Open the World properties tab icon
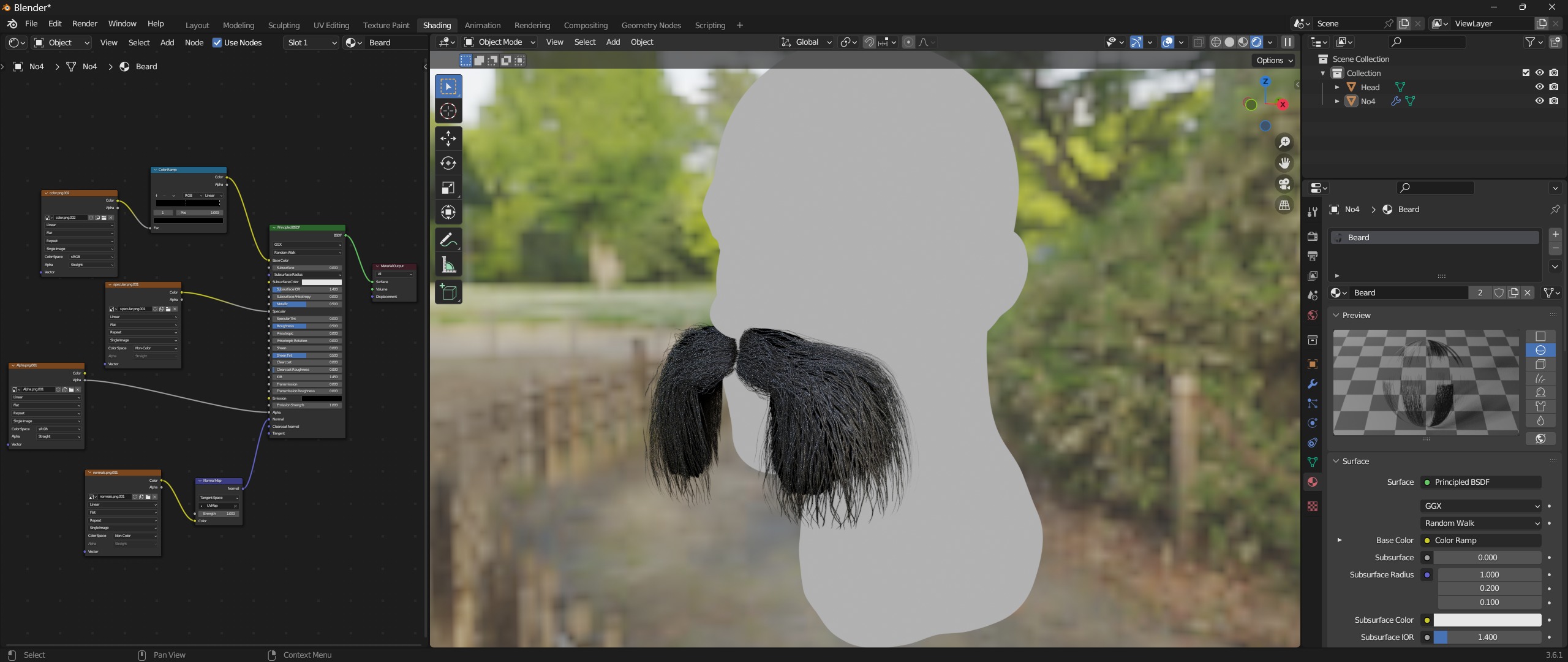The height and width of the screenshot is (662, 1568). pyautogui.click(x=1313, y=315)
